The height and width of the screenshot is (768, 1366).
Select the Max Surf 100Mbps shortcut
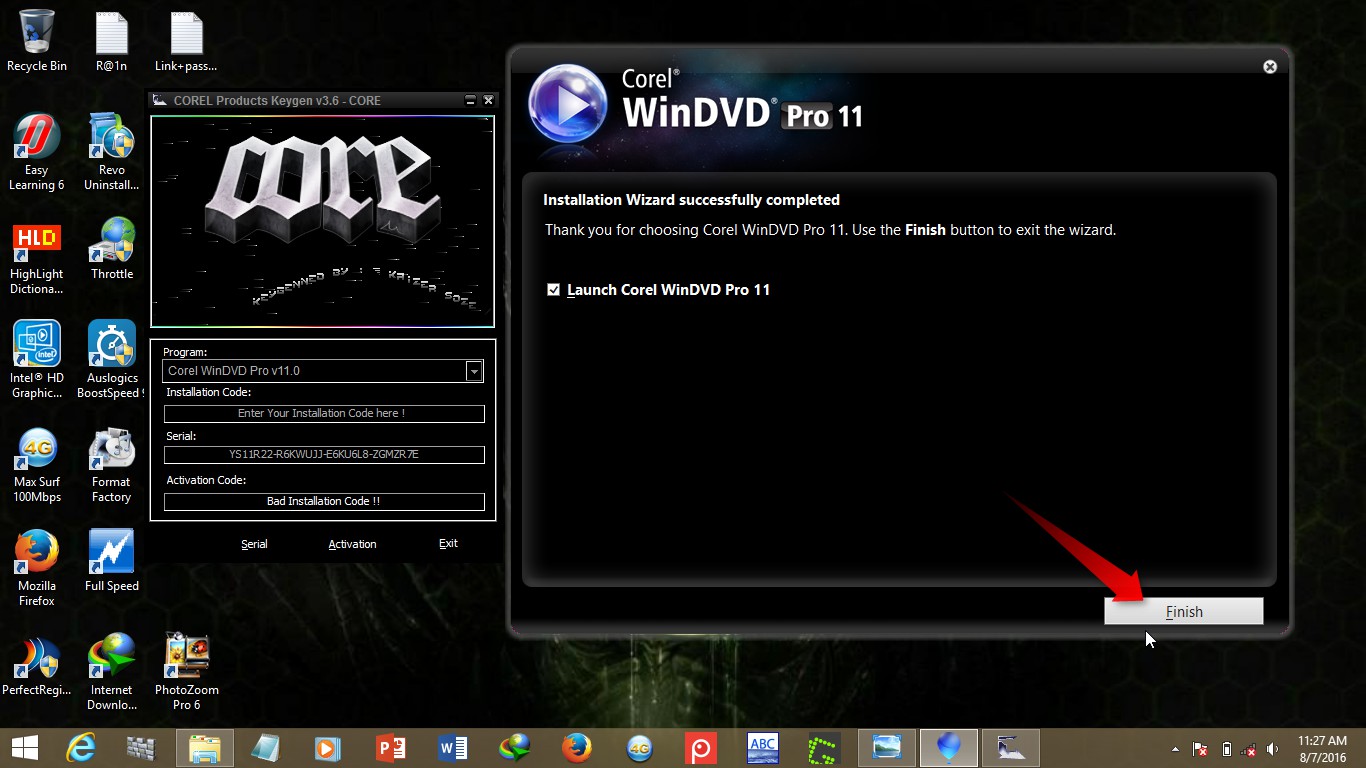[37, 464]
